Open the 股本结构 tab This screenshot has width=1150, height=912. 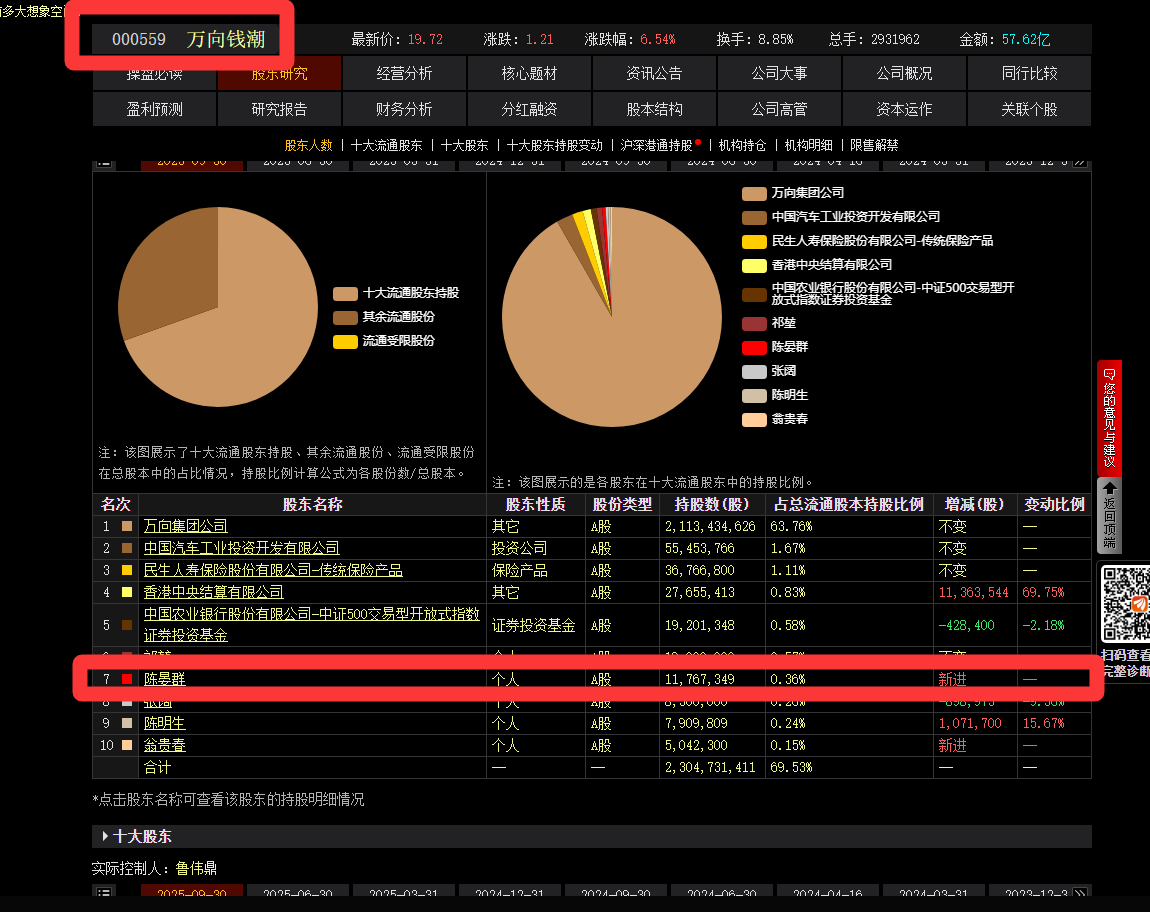[654, 109]
